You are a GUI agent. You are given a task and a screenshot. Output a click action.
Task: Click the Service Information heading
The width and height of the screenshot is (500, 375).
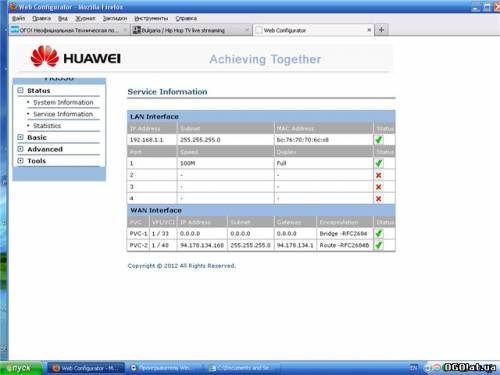[167, 92]
